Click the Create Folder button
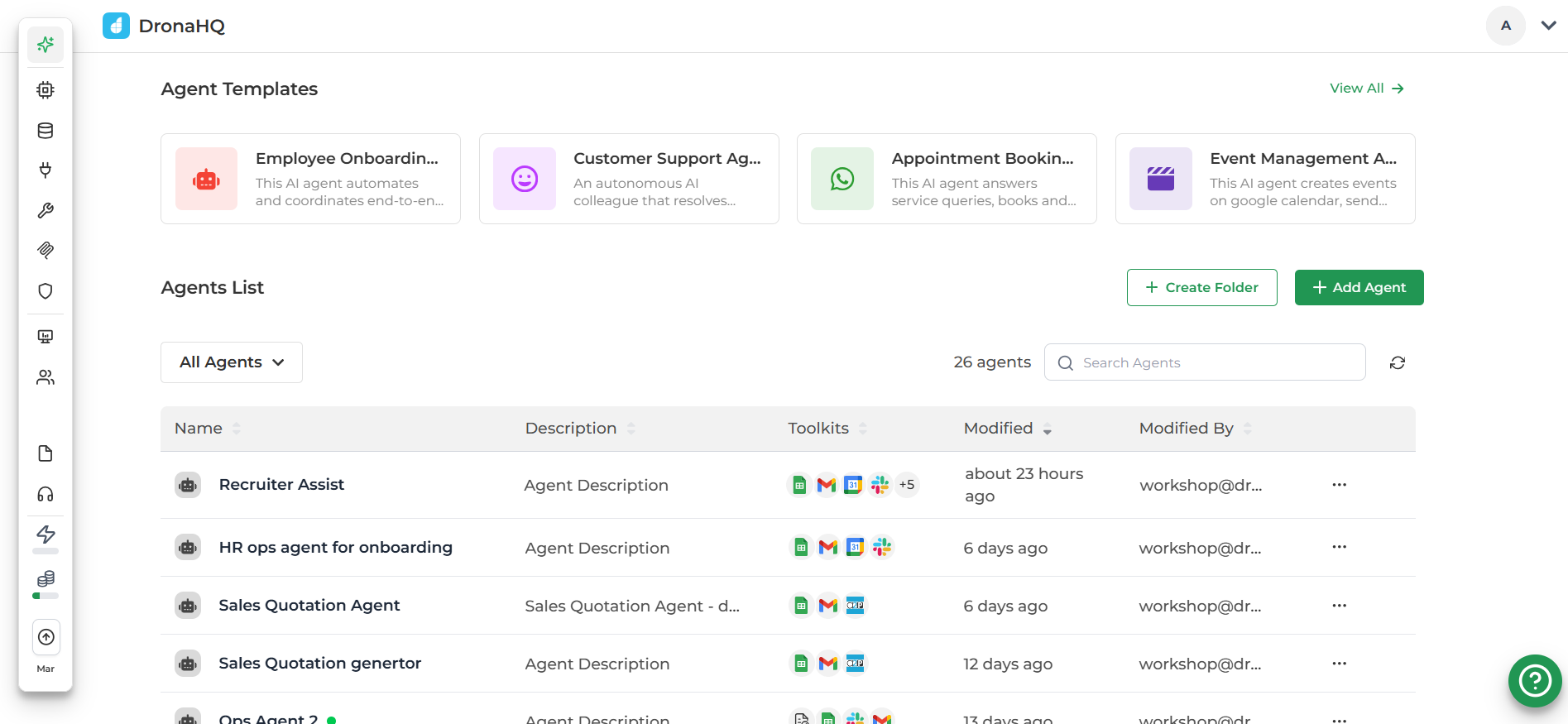The image size is (1568, 724). point(1201,287)
